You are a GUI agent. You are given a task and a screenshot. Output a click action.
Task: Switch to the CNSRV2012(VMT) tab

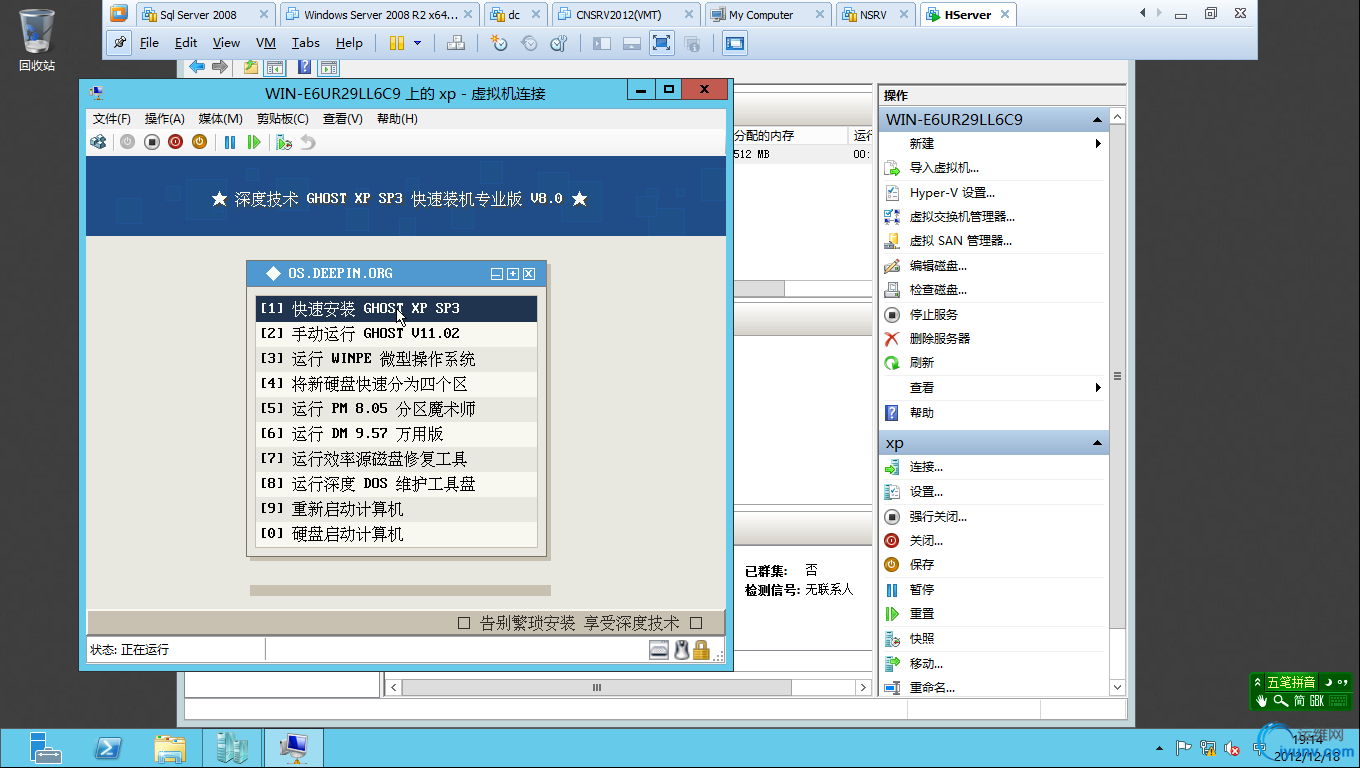pos(627,15)
